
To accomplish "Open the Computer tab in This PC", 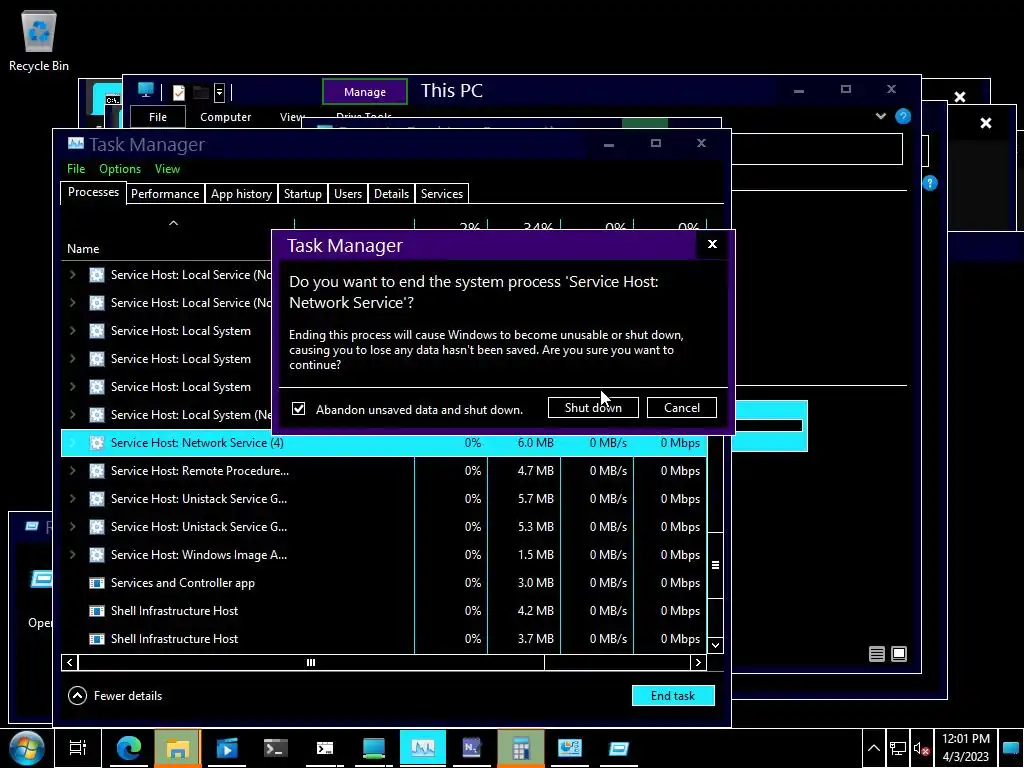I will (225, 117).
